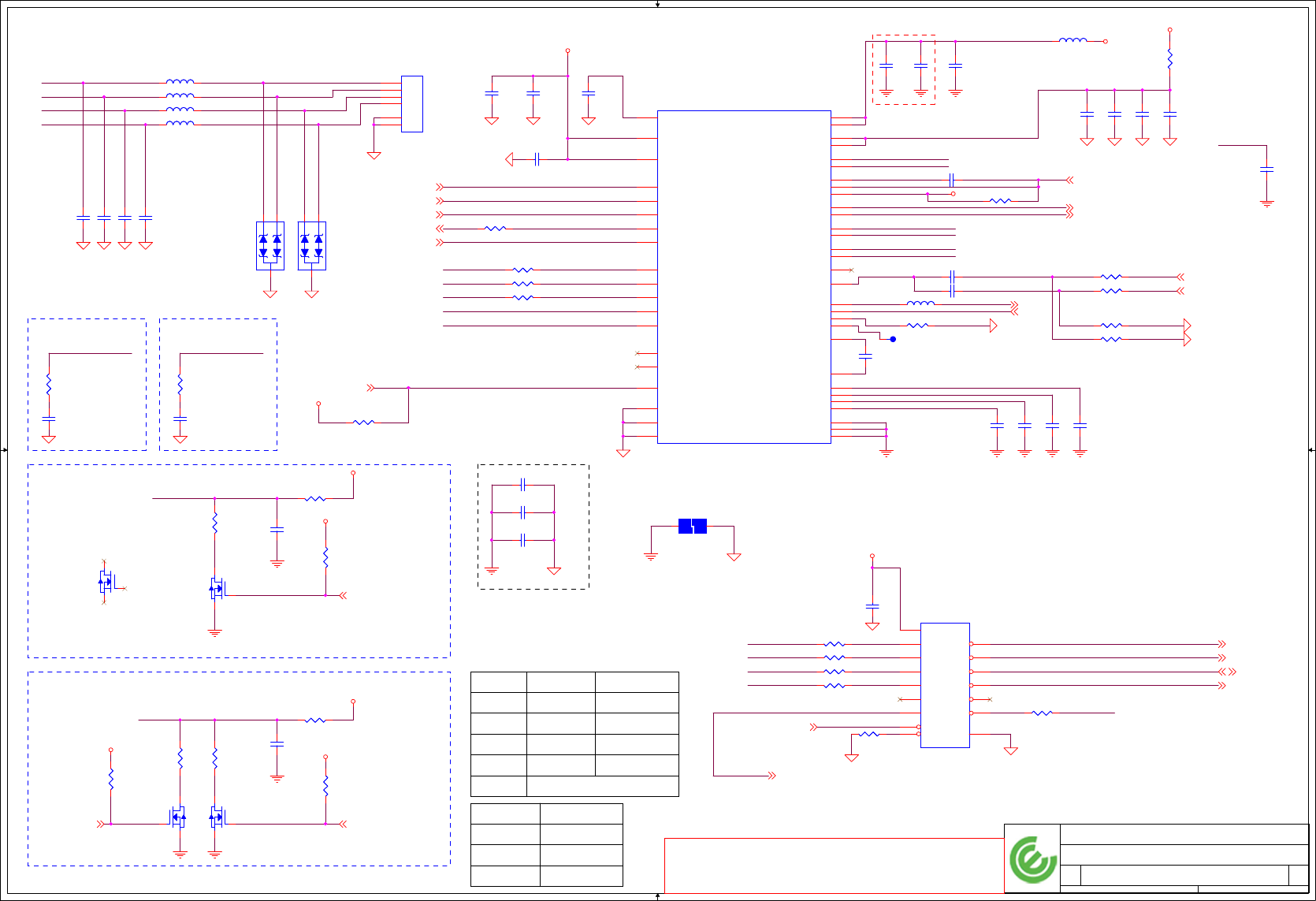Viewport: 1316px width, 901px height.
Task: Click the dashed box with three parallel capacitors
Action: click(533, 527)
